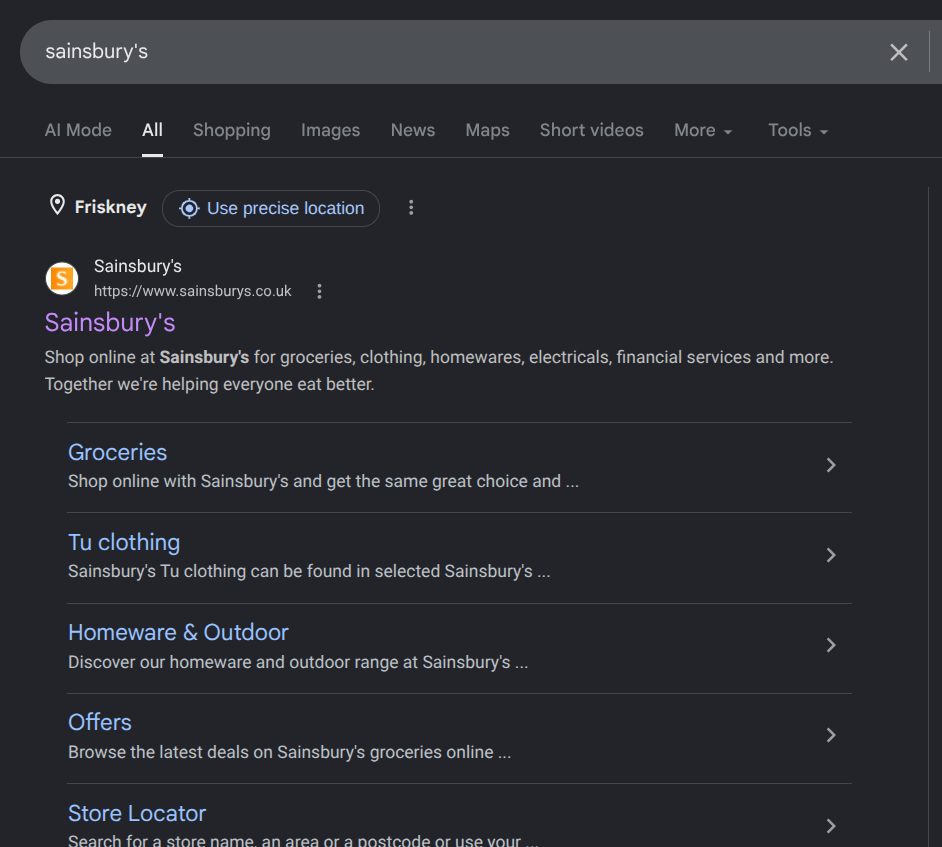Open the Groceries sitelink

click(117, 452)
